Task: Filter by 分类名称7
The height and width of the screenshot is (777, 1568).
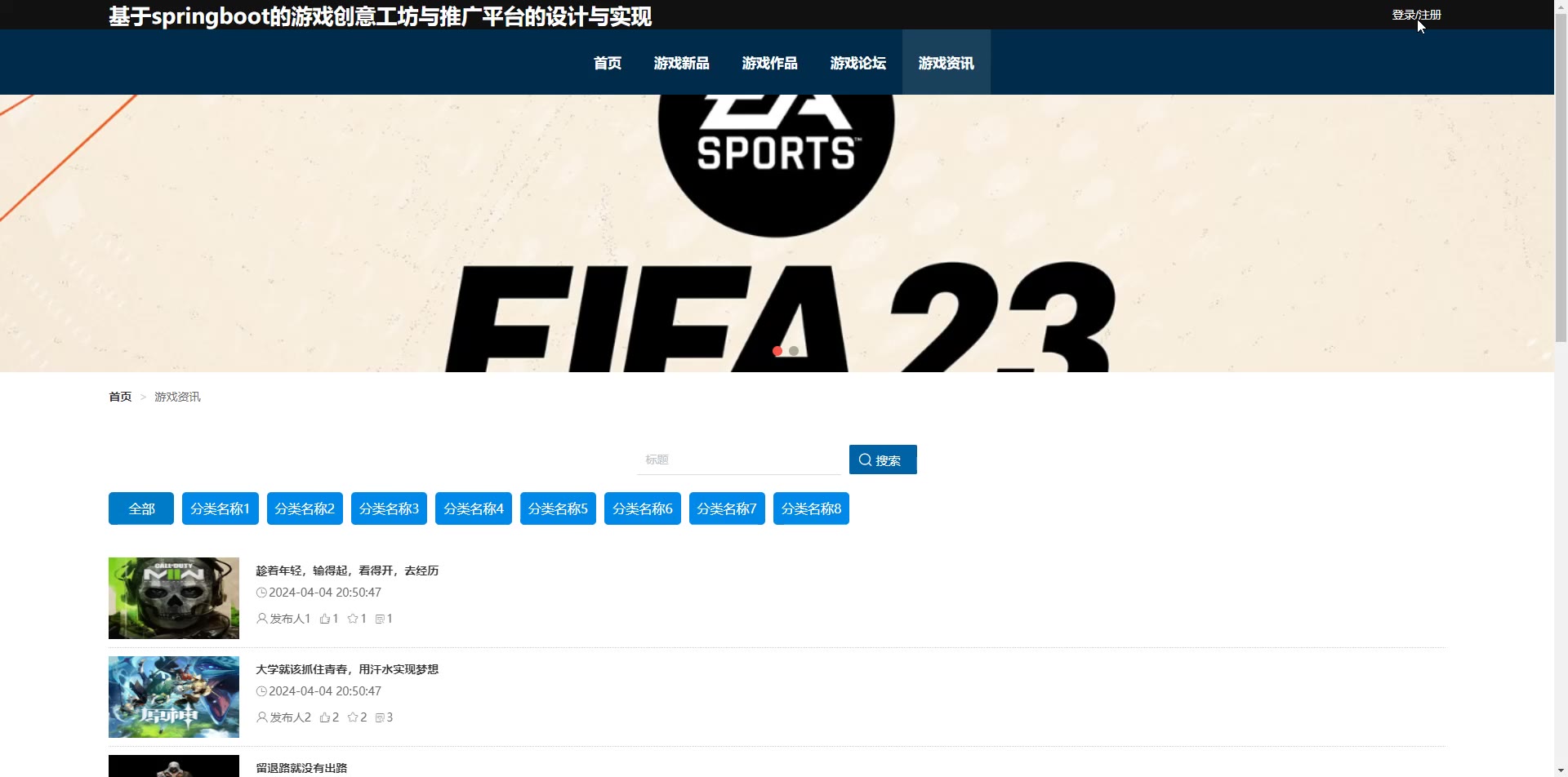Action: [727, 508]
